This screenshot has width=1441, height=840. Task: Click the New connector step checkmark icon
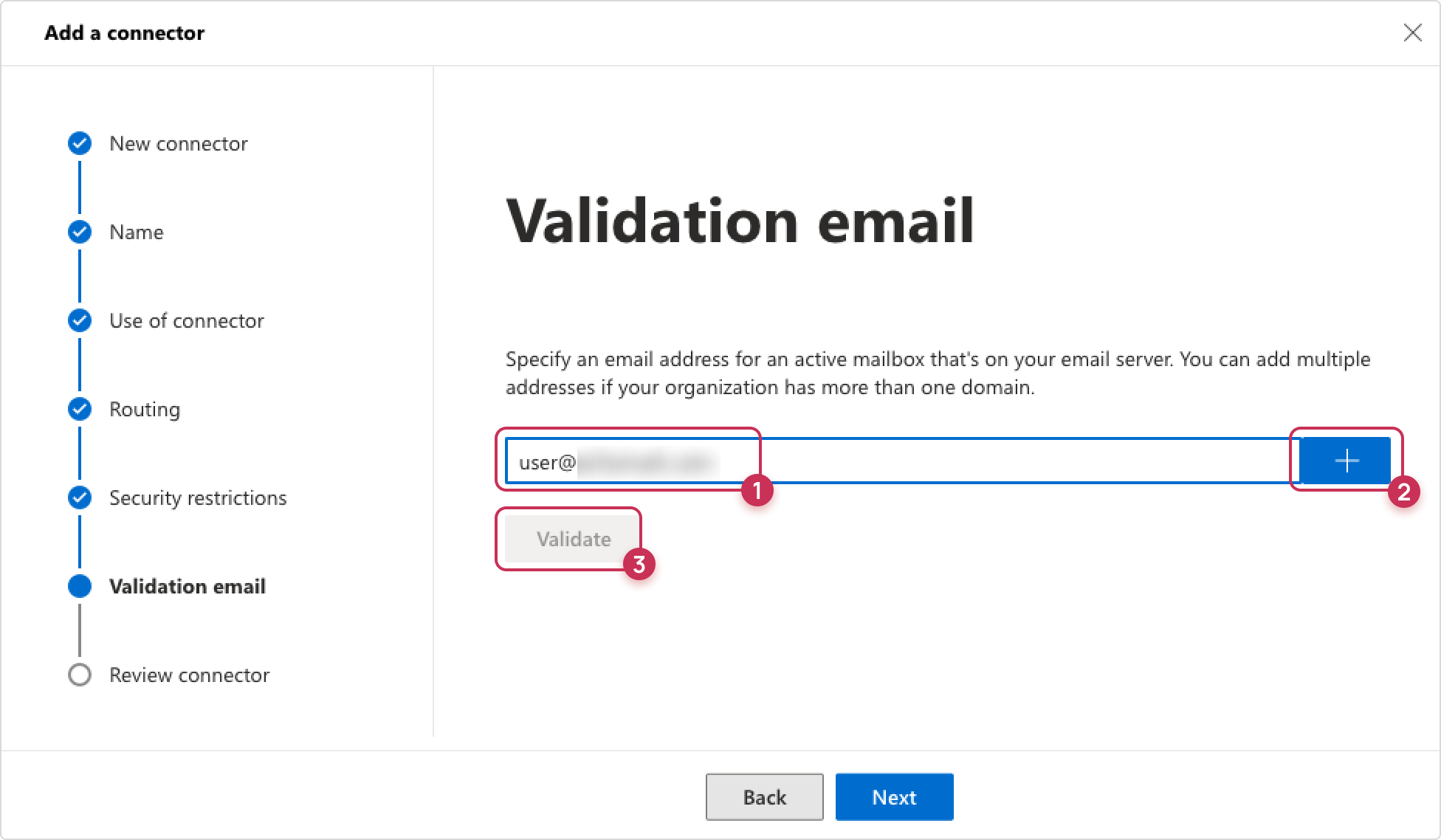(x=80, y=143)
